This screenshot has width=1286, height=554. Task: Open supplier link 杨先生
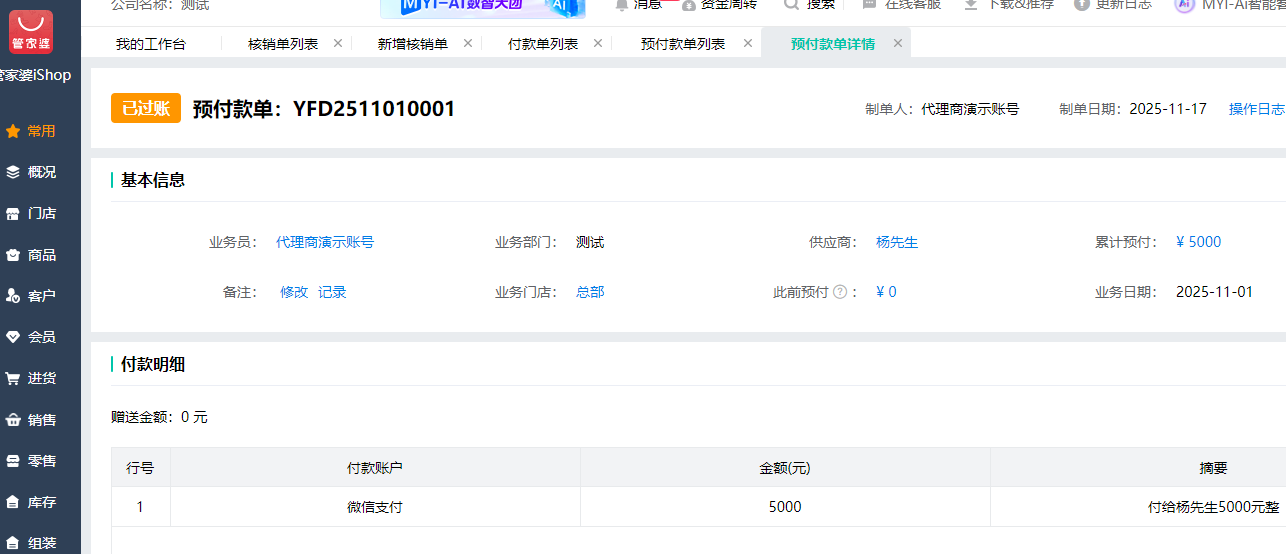[897, 242]
